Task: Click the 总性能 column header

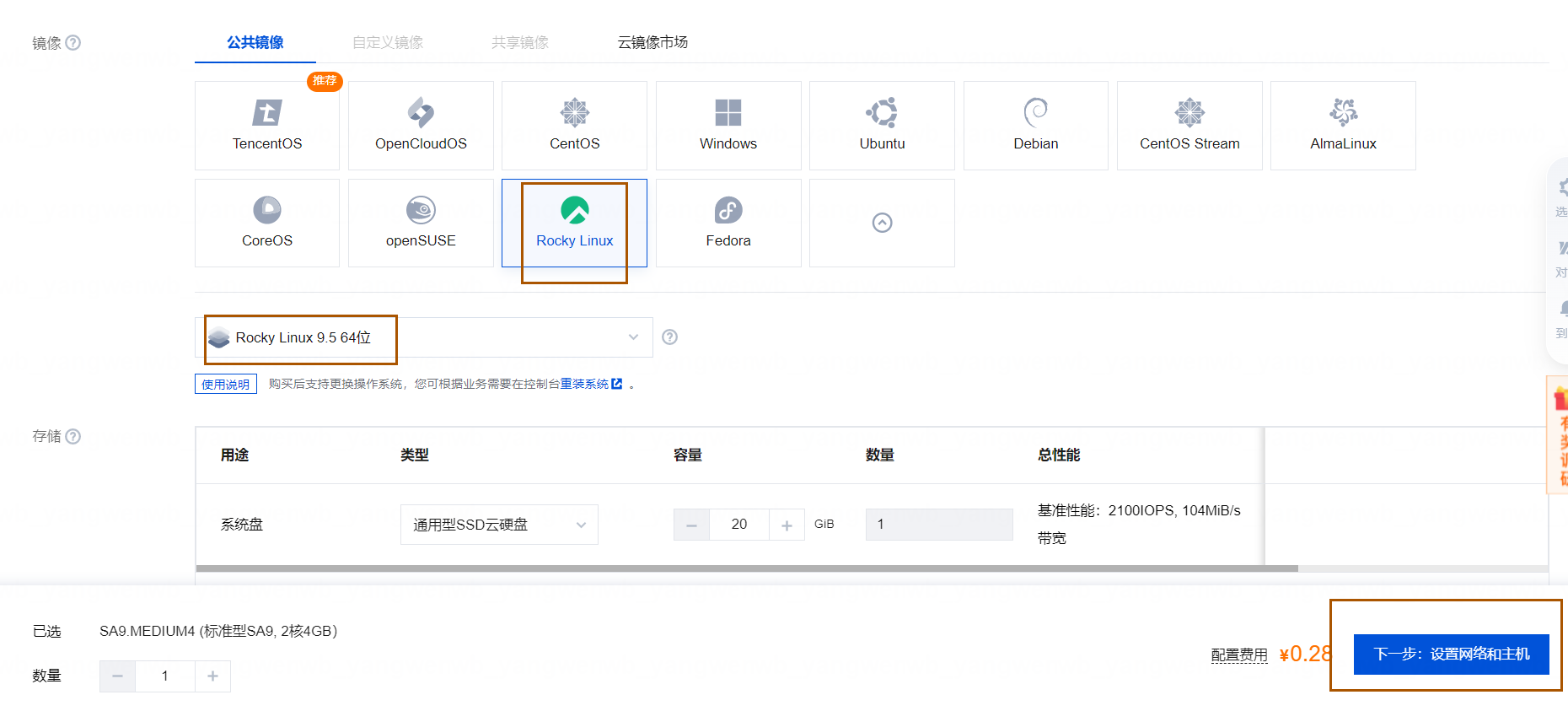Action: tap(1059, 455)
